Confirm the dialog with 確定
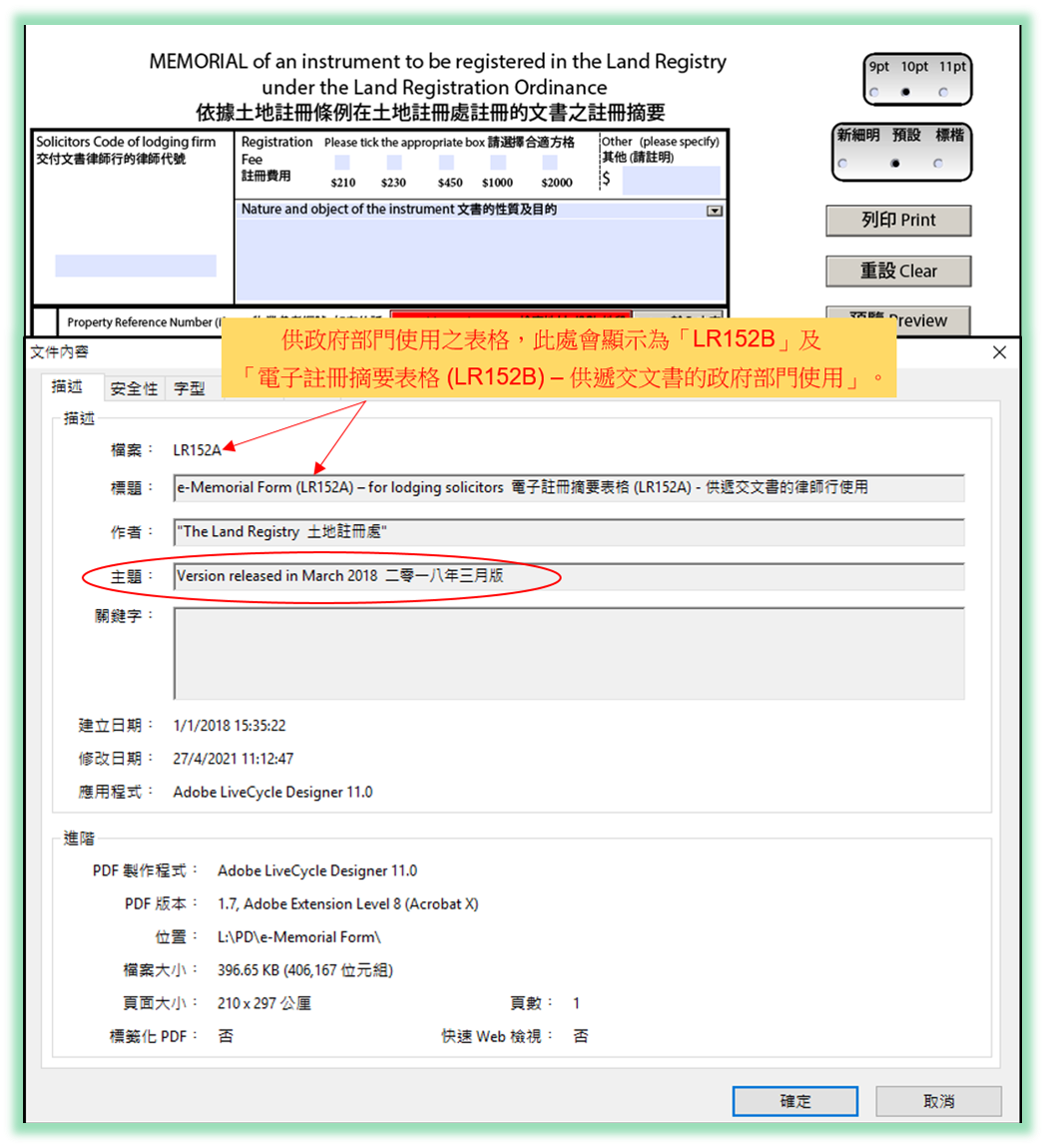The height and width of the screenshot is (1148, 1046). 794,1101
